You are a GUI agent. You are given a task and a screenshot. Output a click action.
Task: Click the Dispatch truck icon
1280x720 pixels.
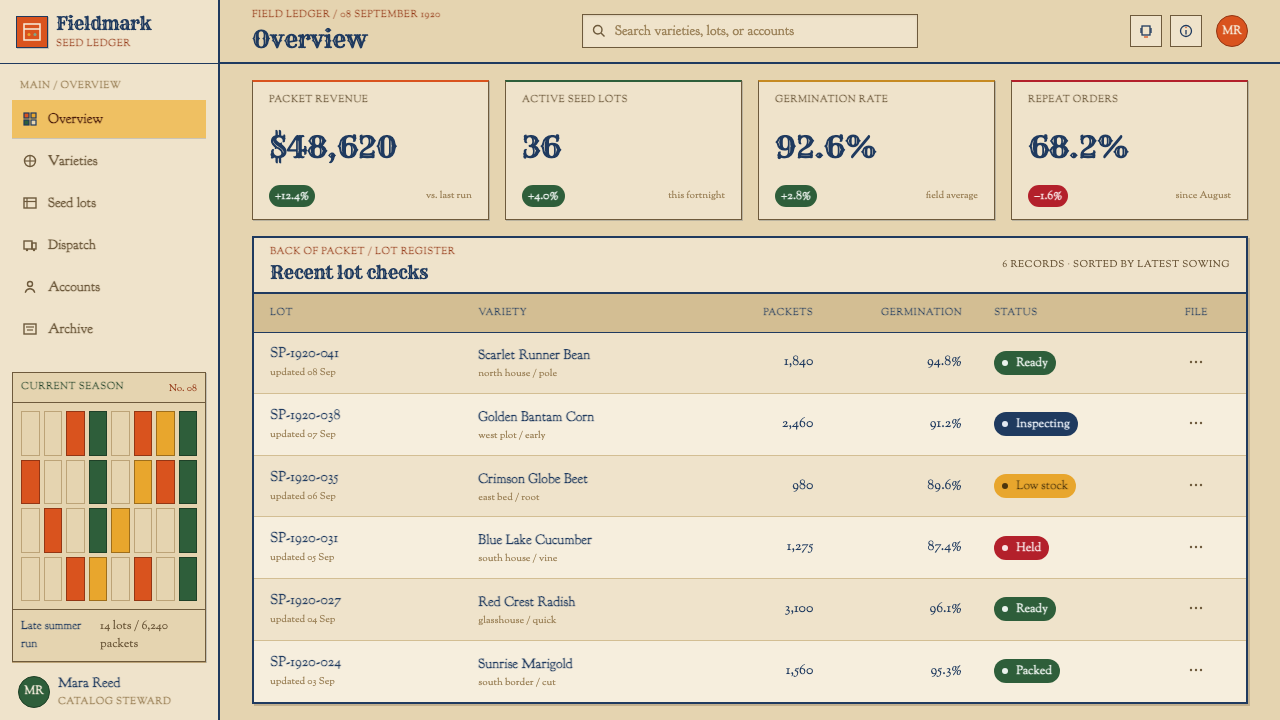point(30,245)
